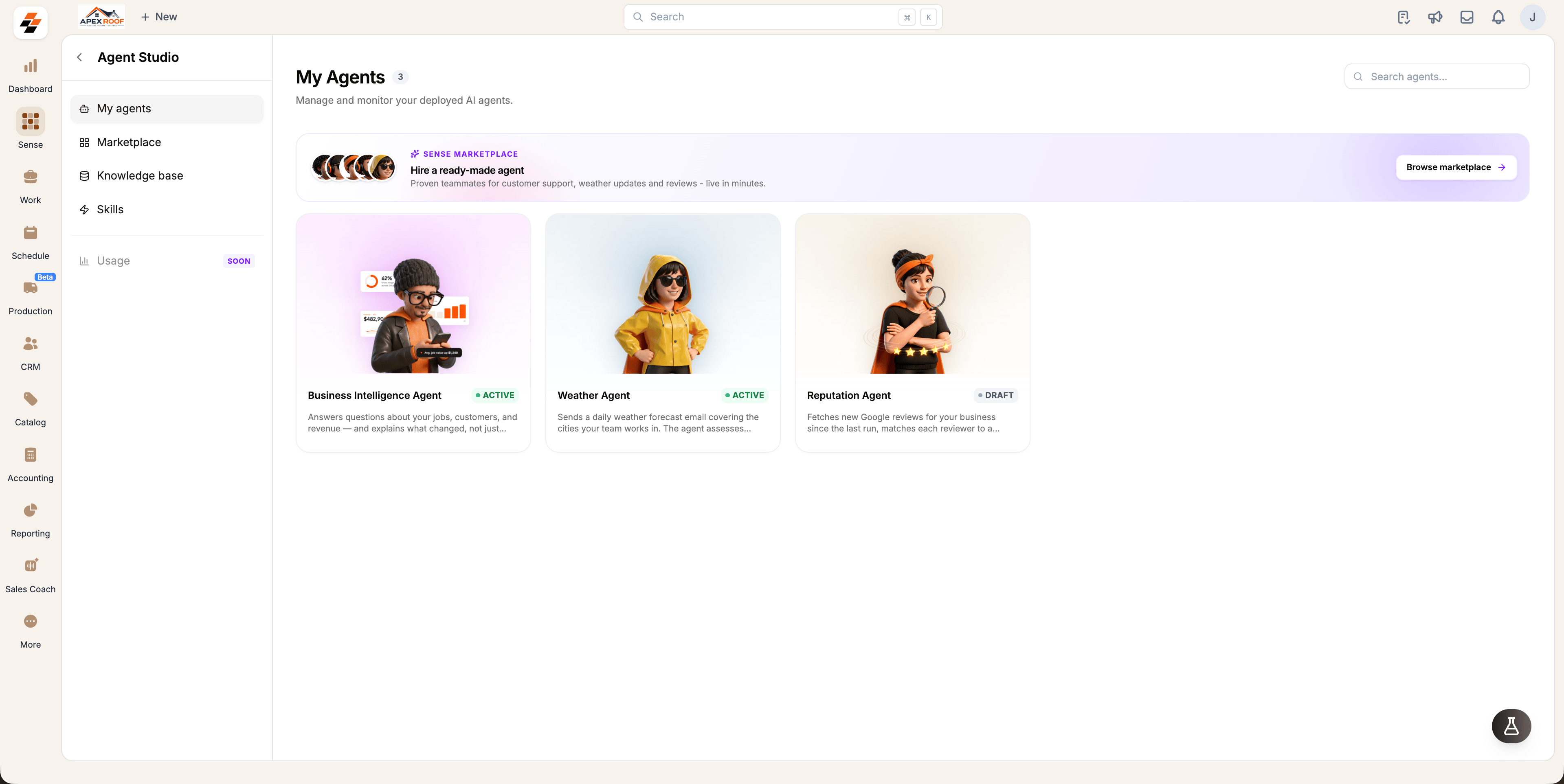This screenshot has width=1564, height=784.
Task: Click the DRAFT badge on Reputation Agent
Action: tap(996, 396)
